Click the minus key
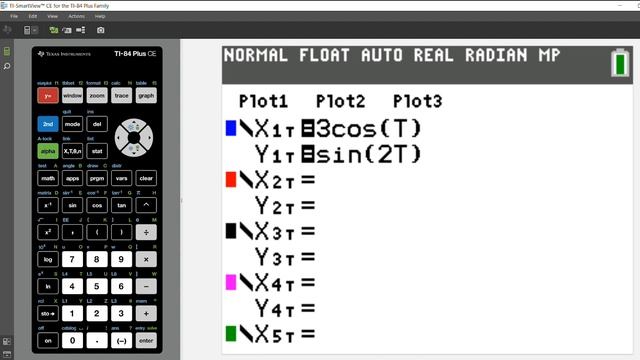This screenshot has width=640, height=360. (146, 287)
